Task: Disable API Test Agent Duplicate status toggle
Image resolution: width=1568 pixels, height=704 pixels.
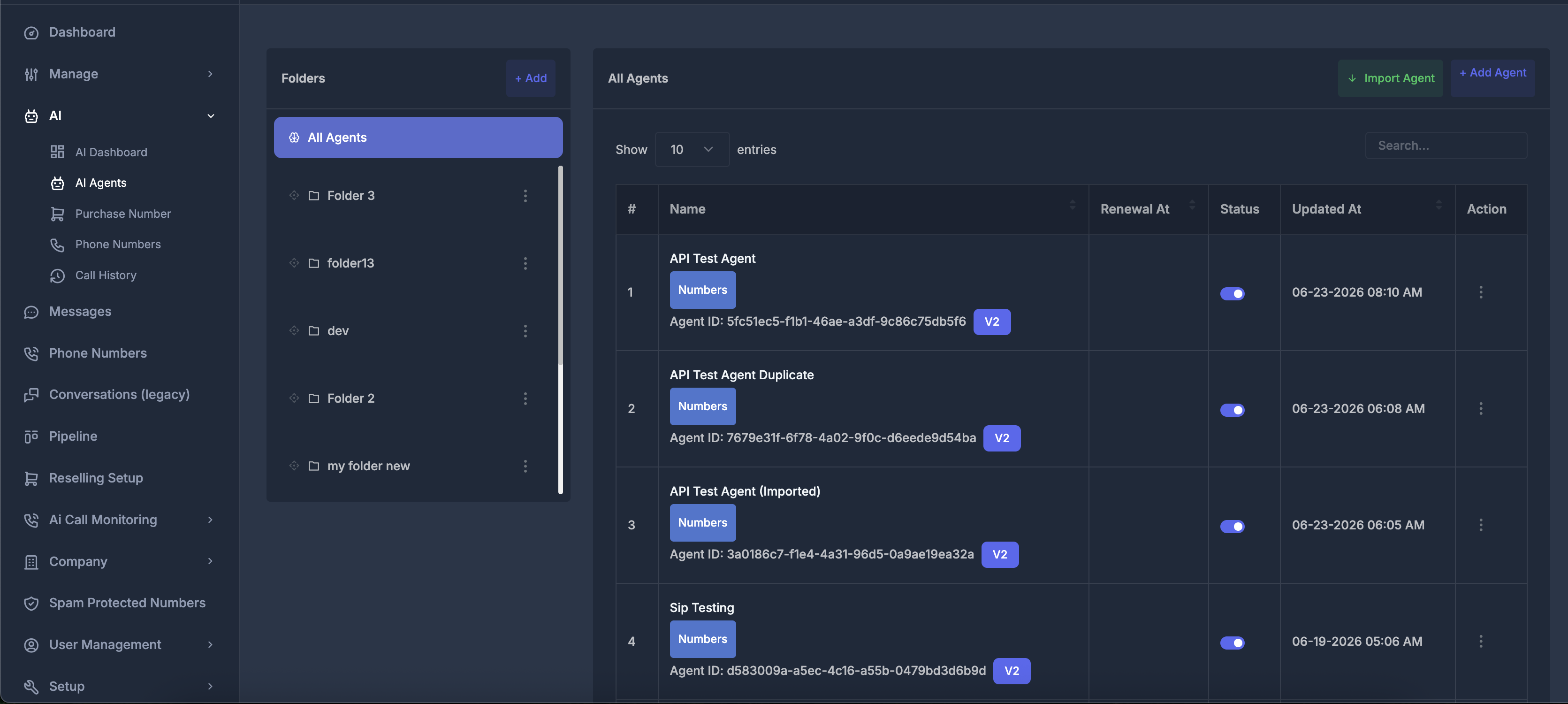Action: pos(1232,410)
